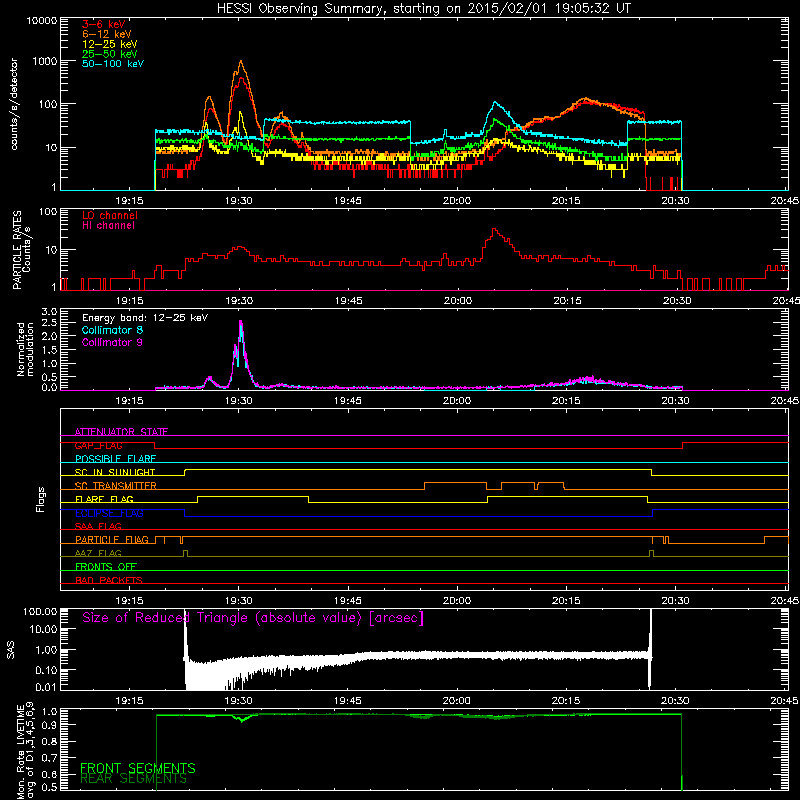Screen dimensions: 800x800
Task: Click the HESSI Observing Summary plot title
Action: tap(423, 9)
